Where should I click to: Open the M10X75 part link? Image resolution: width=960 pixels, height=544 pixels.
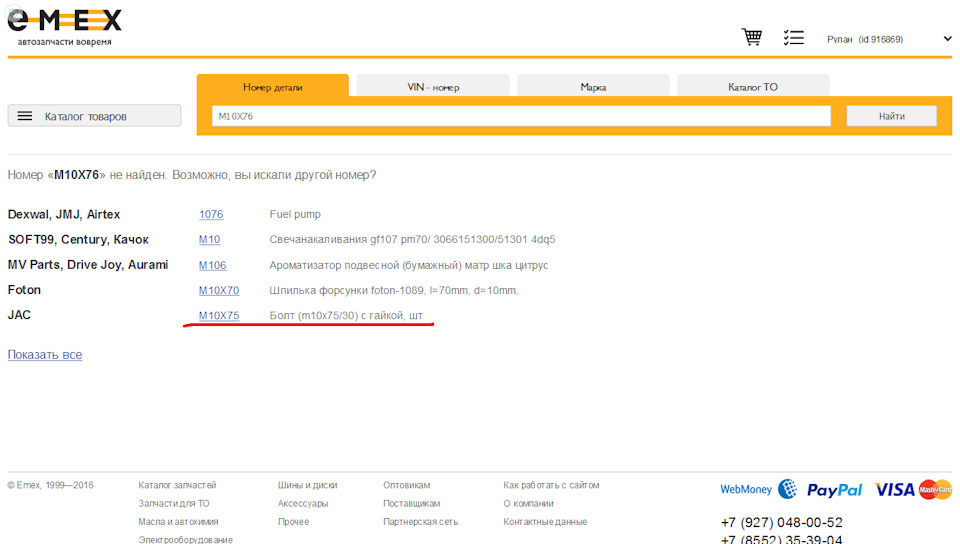point(219,315)
